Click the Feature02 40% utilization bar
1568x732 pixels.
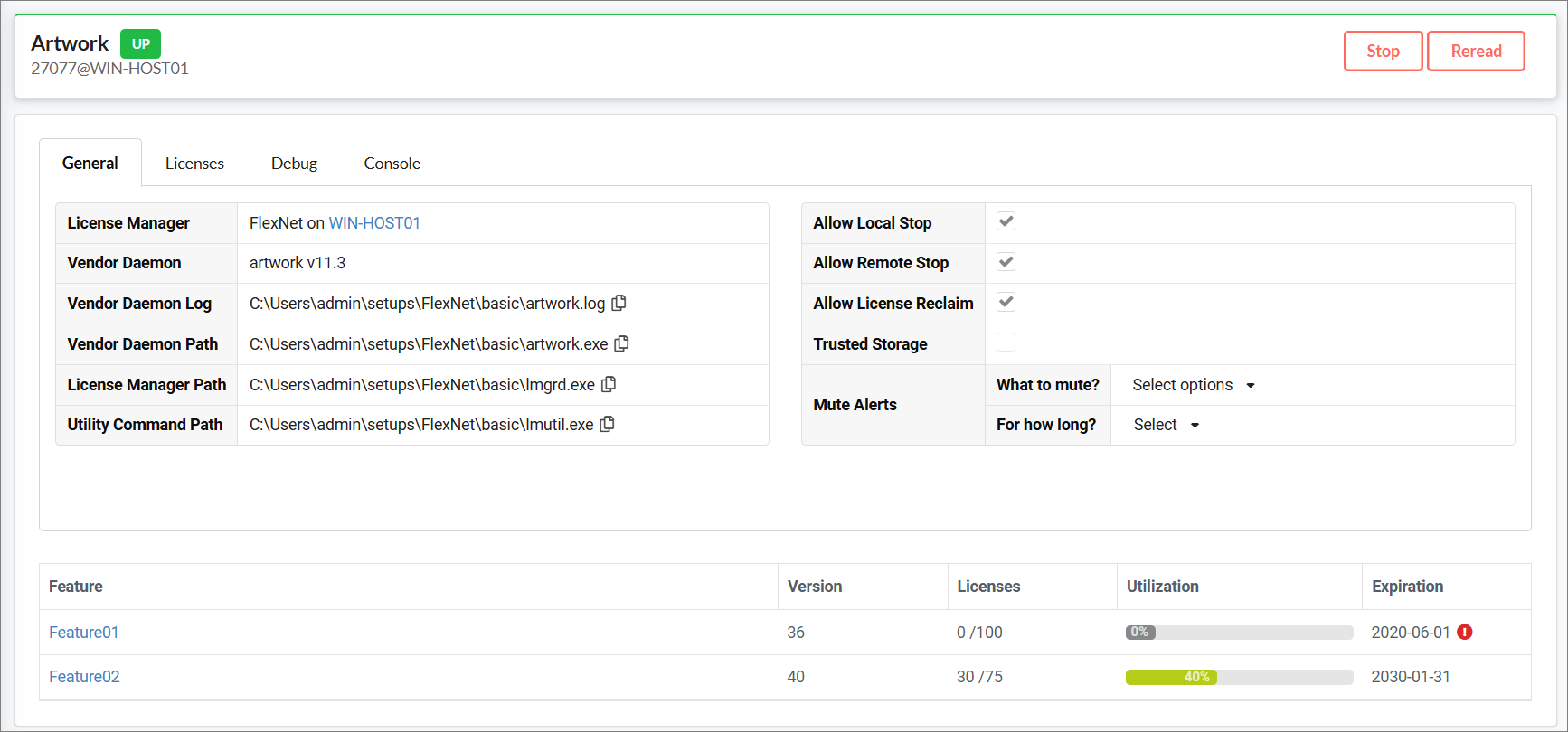tap(1239, 677)
